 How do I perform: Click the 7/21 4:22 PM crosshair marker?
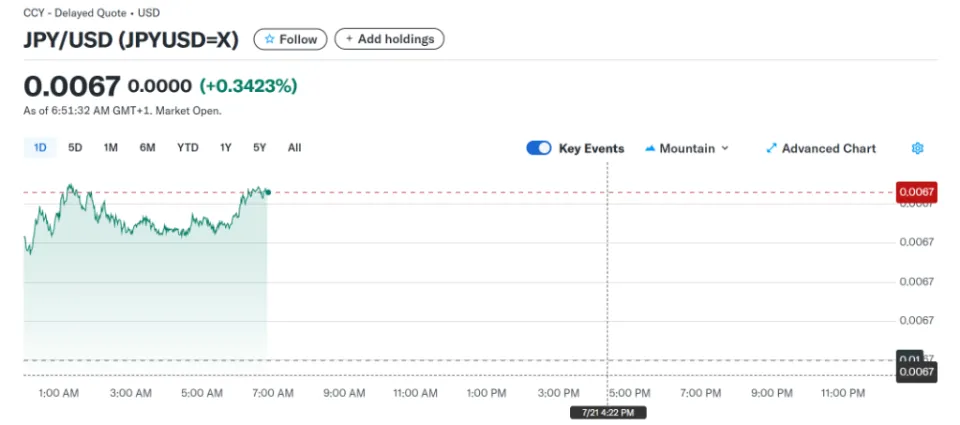tap(608, 412)
